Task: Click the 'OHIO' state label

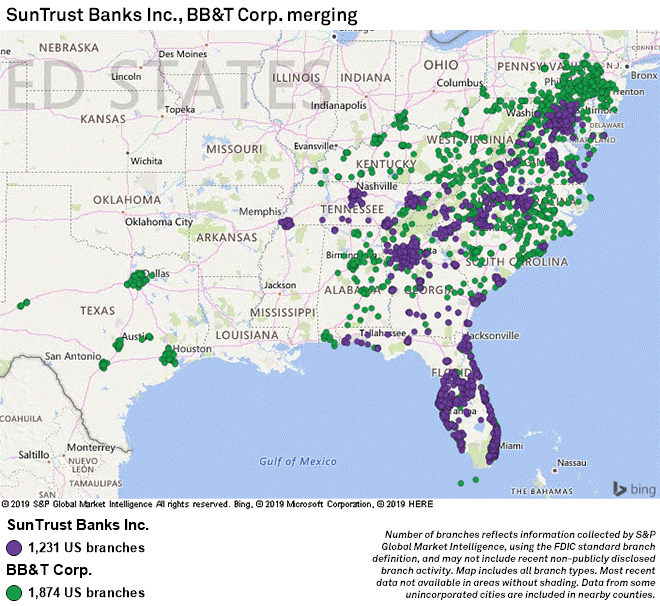Action: [441, 65]
